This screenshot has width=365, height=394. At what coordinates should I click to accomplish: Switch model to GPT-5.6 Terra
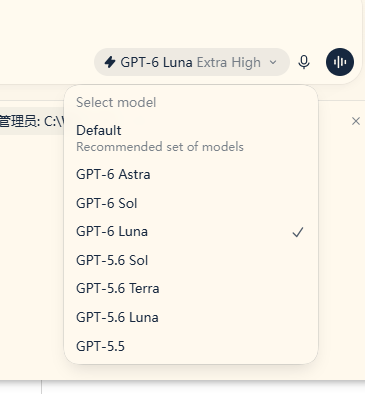191,289
